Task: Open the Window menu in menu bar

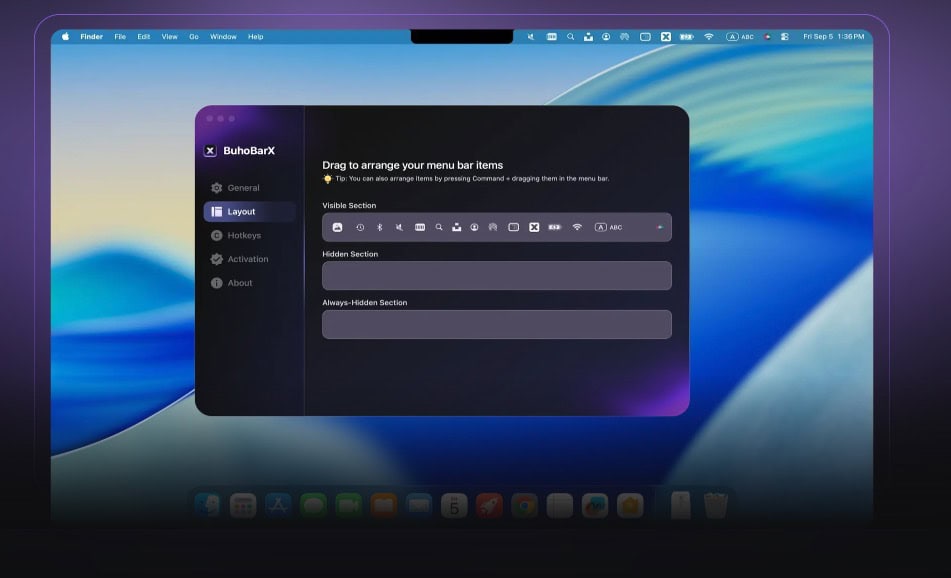Action: point(223,37)
